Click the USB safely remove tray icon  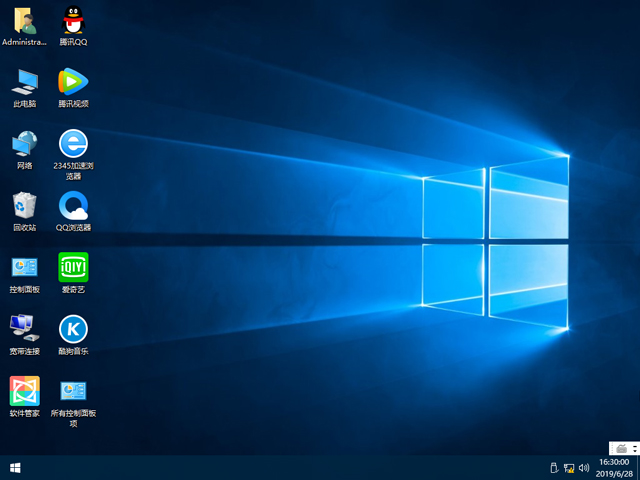(x=554, y=468)
